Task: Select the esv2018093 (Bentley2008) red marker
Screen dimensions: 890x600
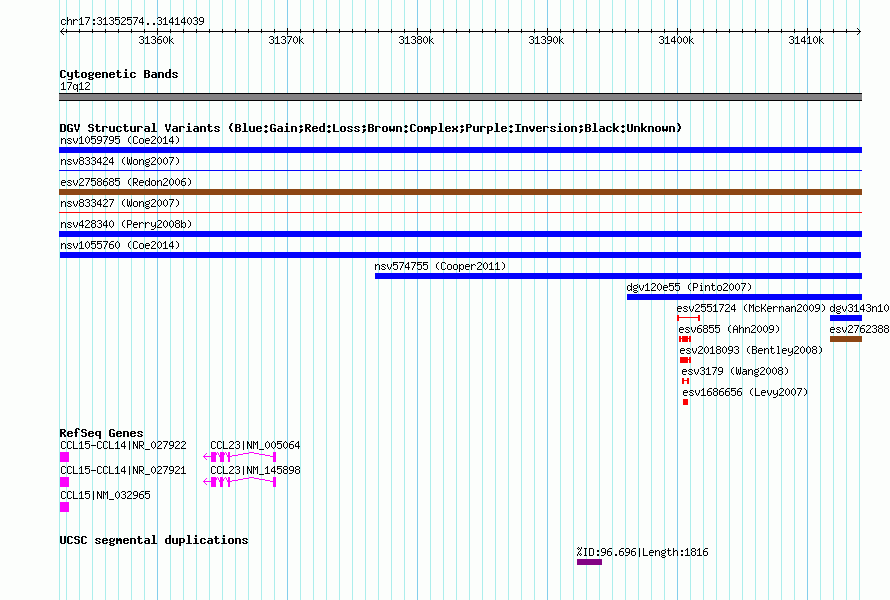Action: [685, 360]
